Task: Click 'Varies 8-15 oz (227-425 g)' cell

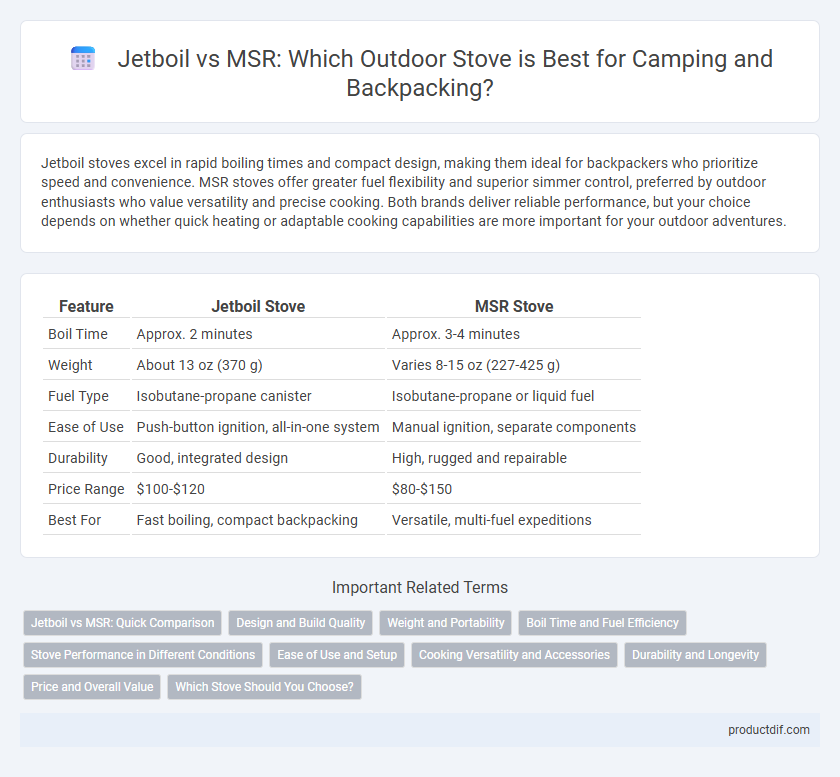Action: click(x=514, y=365)
